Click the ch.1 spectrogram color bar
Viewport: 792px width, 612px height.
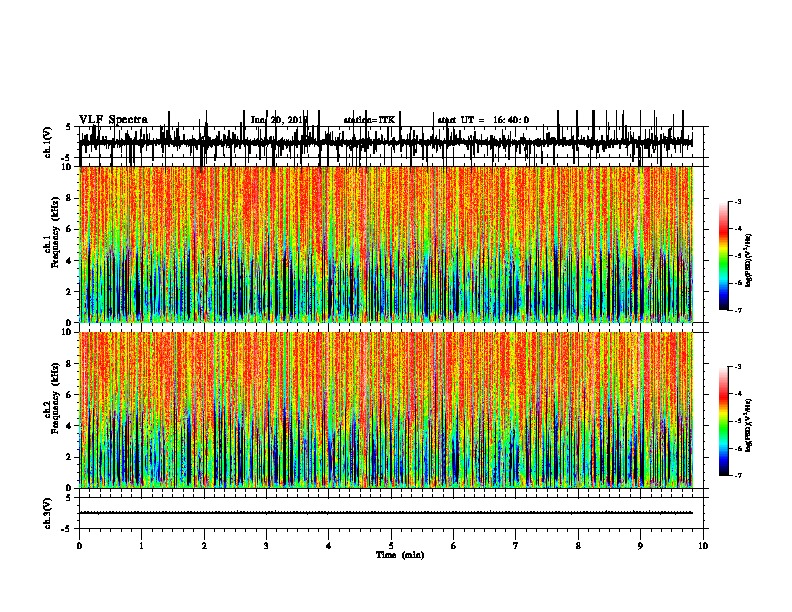point(724,256)
